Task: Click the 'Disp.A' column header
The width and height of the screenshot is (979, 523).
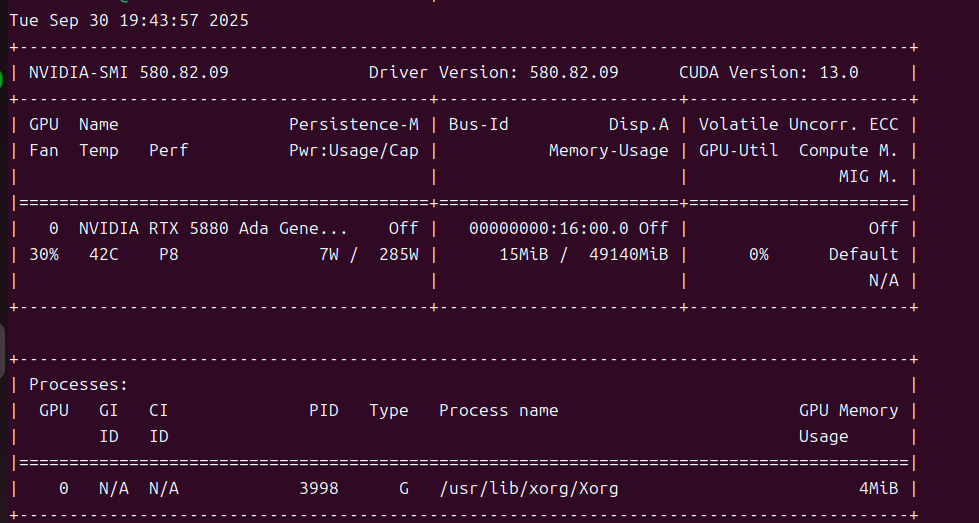Action: (639, 124)
